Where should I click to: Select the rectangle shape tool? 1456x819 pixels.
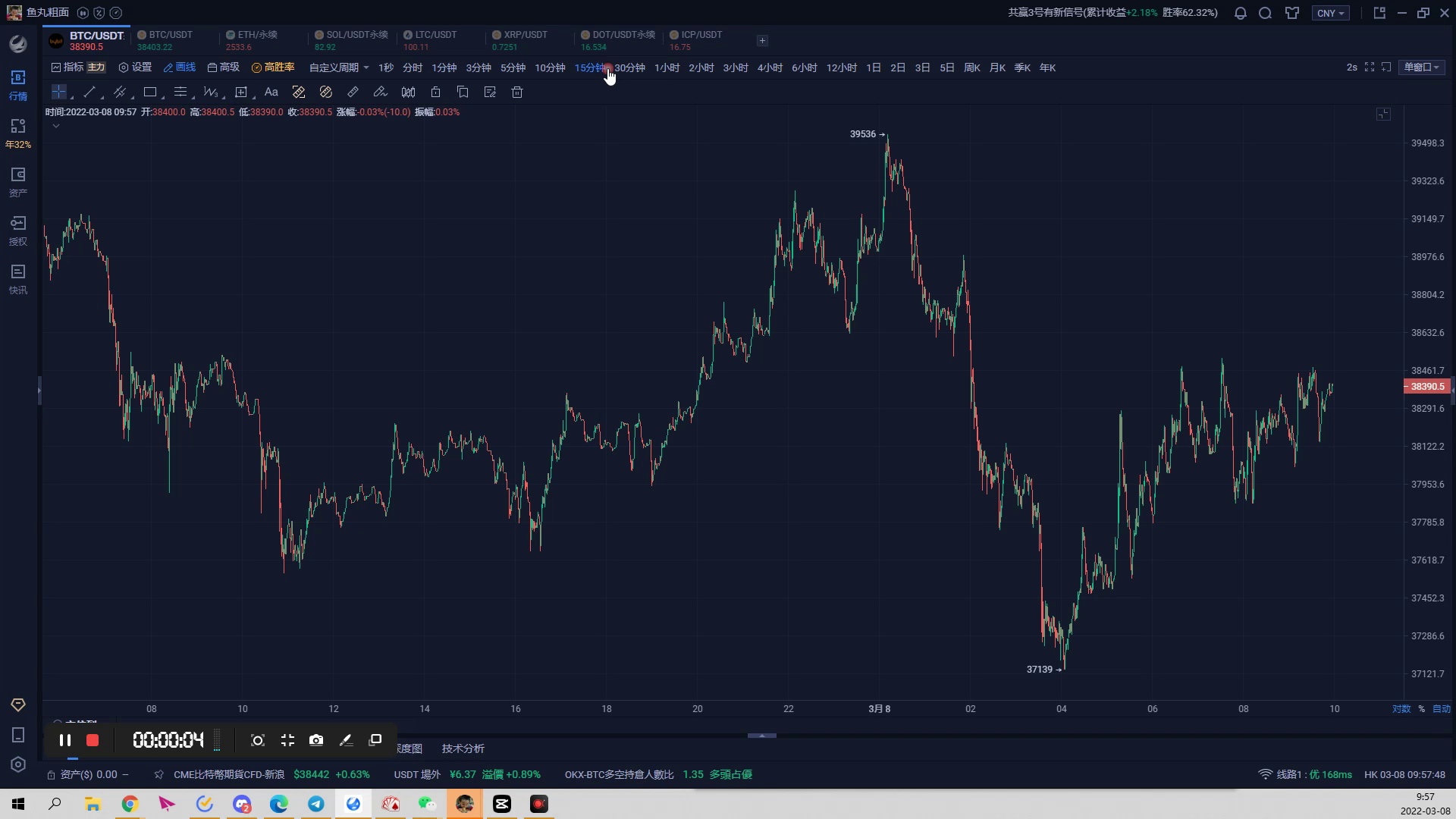point(150,92)
